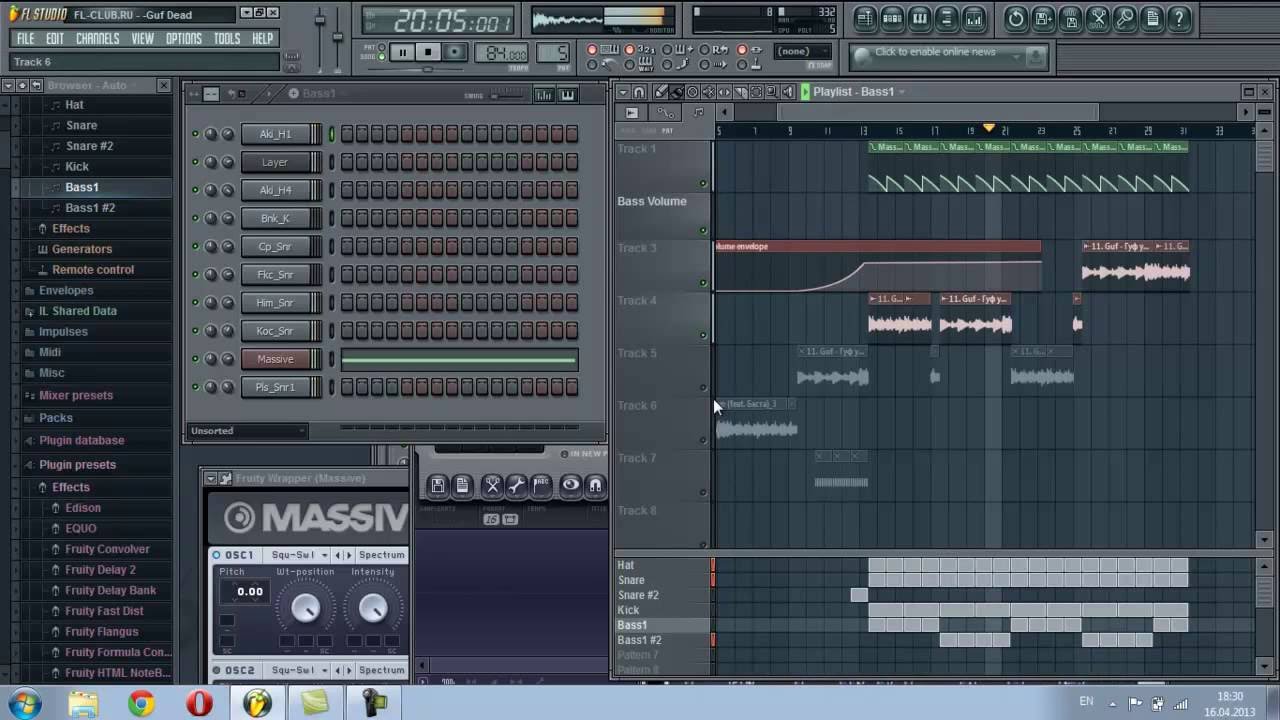Select the Zoom tool in Playlist
1280x720 pixels.
click(x=772, y=92)
